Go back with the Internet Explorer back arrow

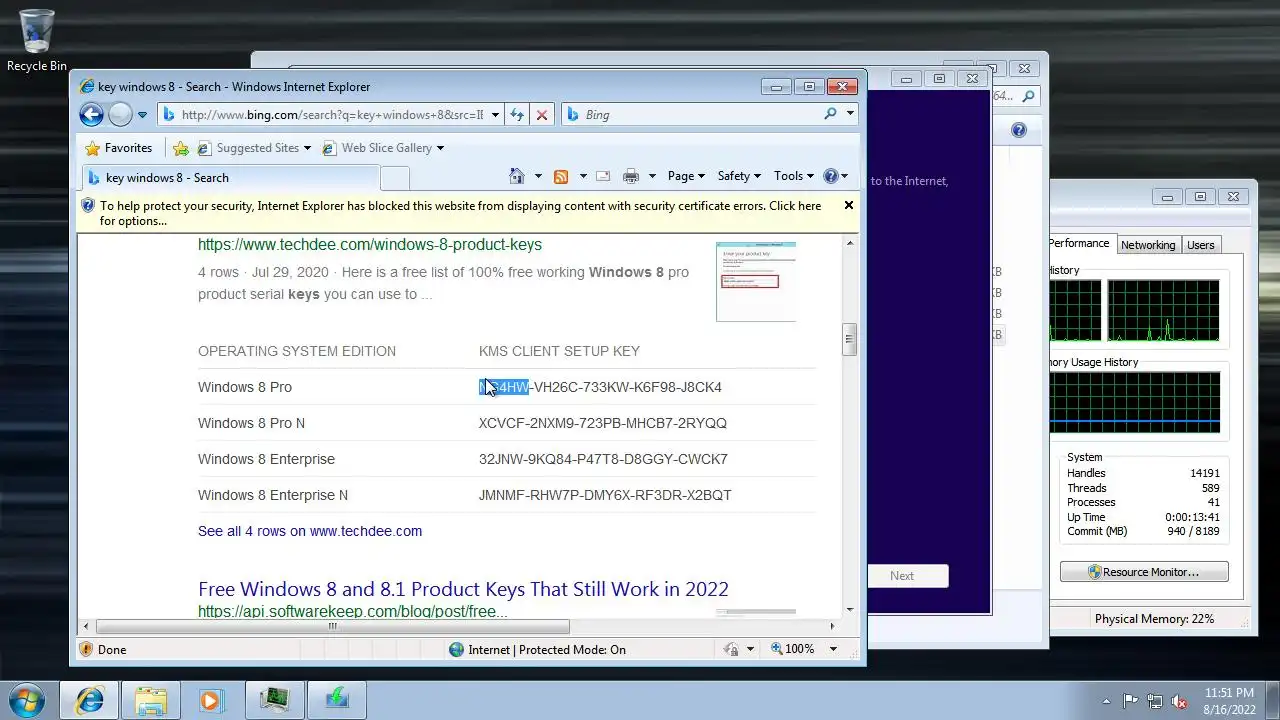pos(91,115)
